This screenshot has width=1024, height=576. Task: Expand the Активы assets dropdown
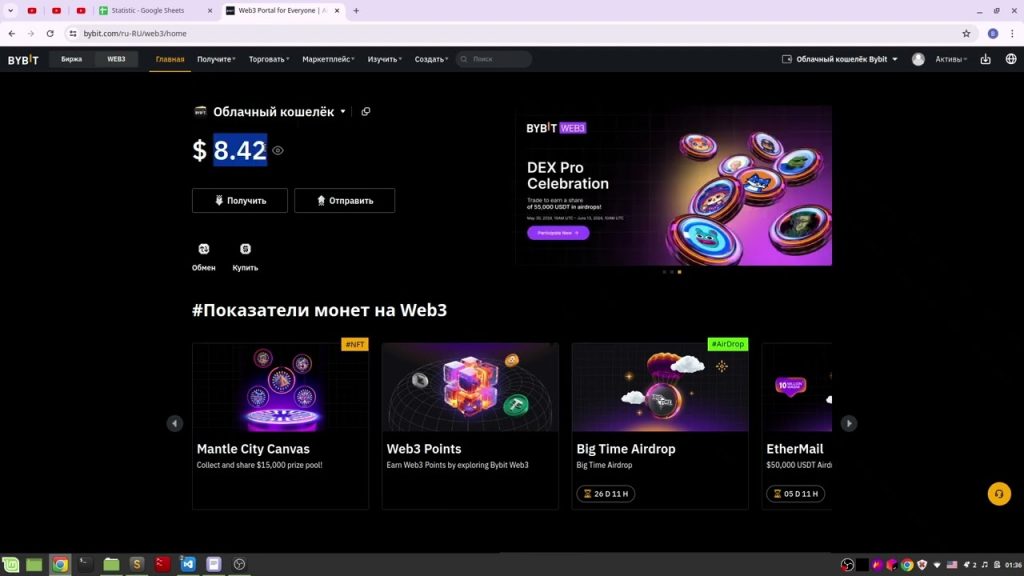[950, 59]
